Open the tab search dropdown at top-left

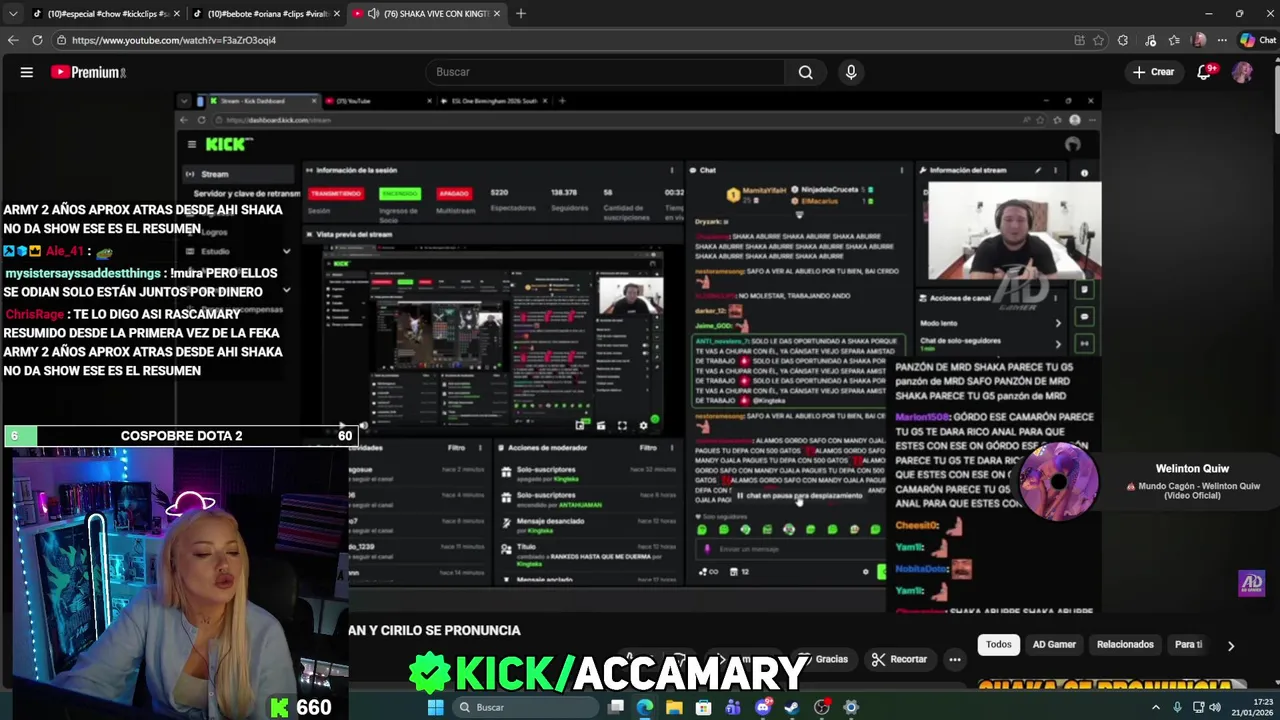pyautogui.click(x=13, y=14)
